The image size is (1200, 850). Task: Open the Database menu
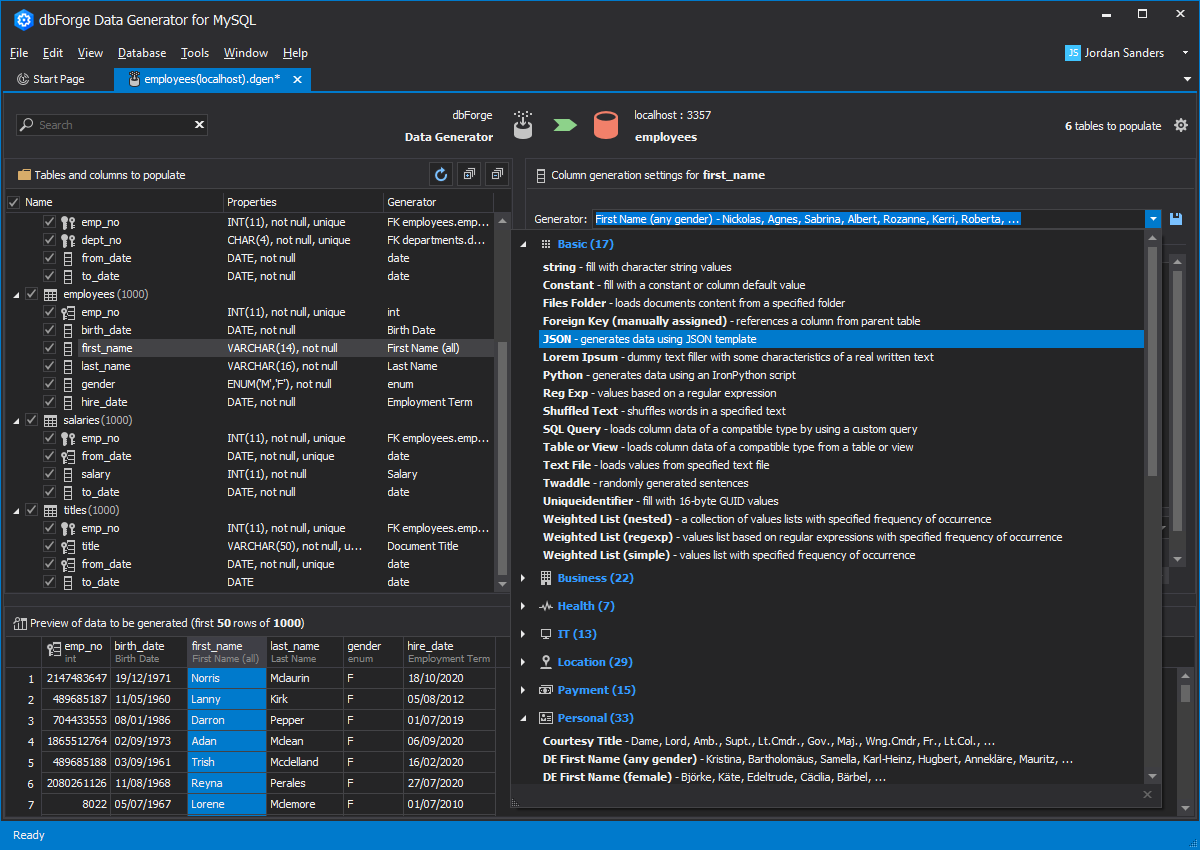[141, 53]
